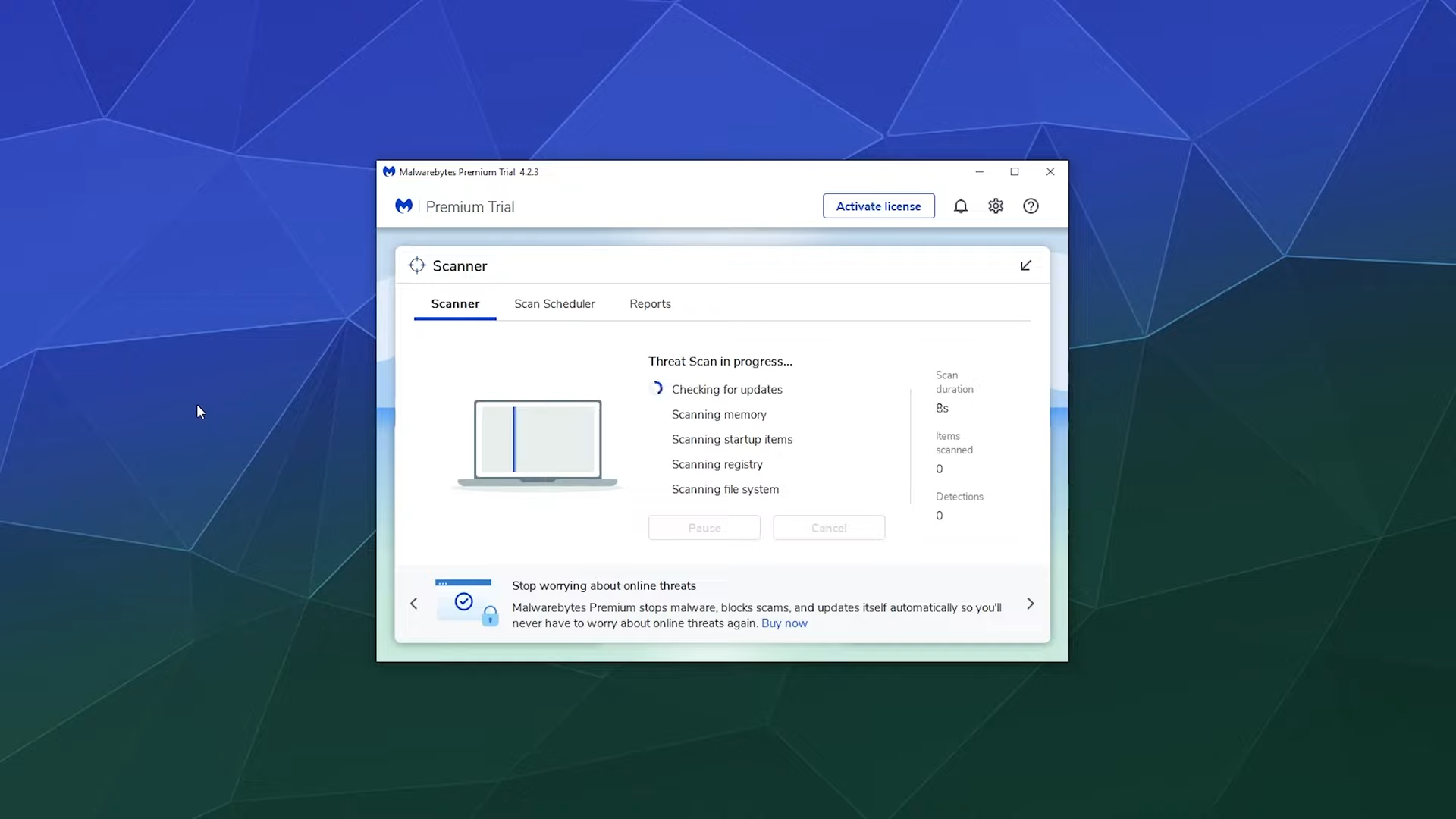Pause the threat scan
This screenshot has height=819, width=1456.
pos(704,528)
